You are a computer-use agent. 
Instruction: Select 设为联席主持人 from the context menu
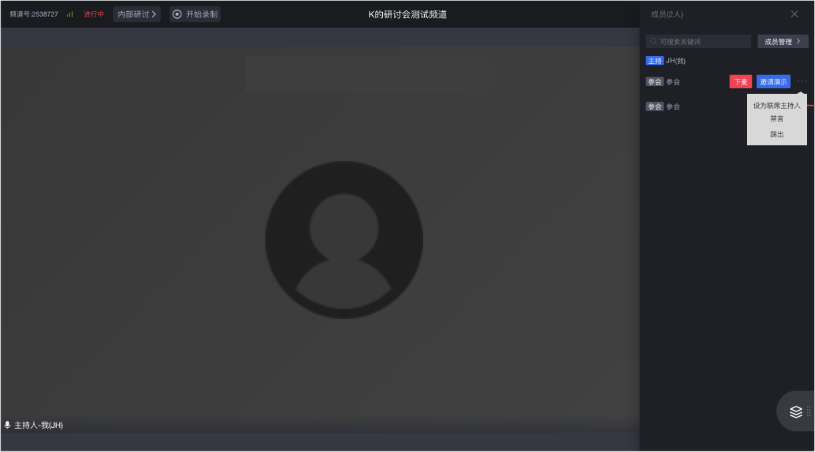[776, 105]
